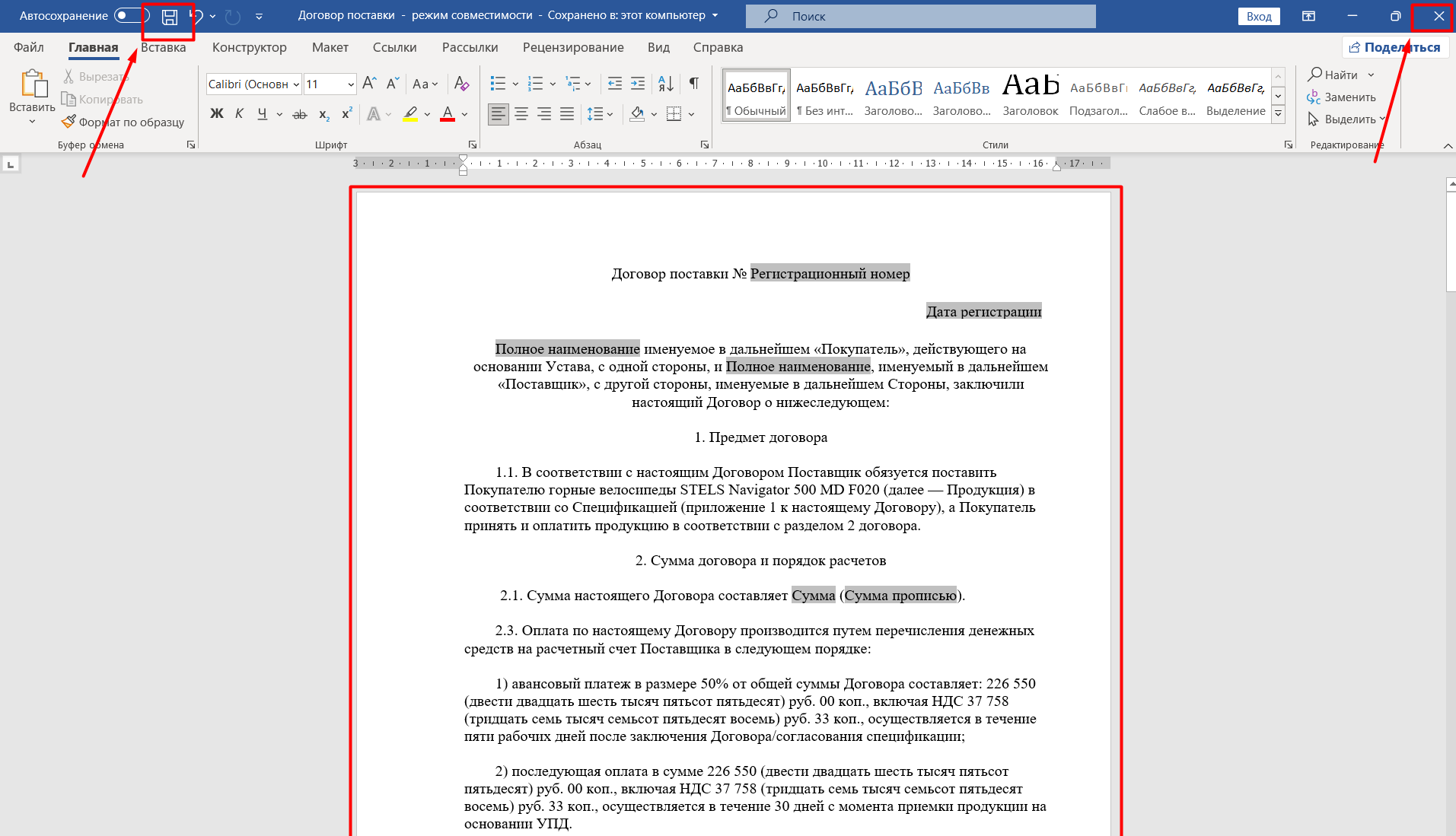
Task: Apply italic with the К button
Action: point(239,114)
